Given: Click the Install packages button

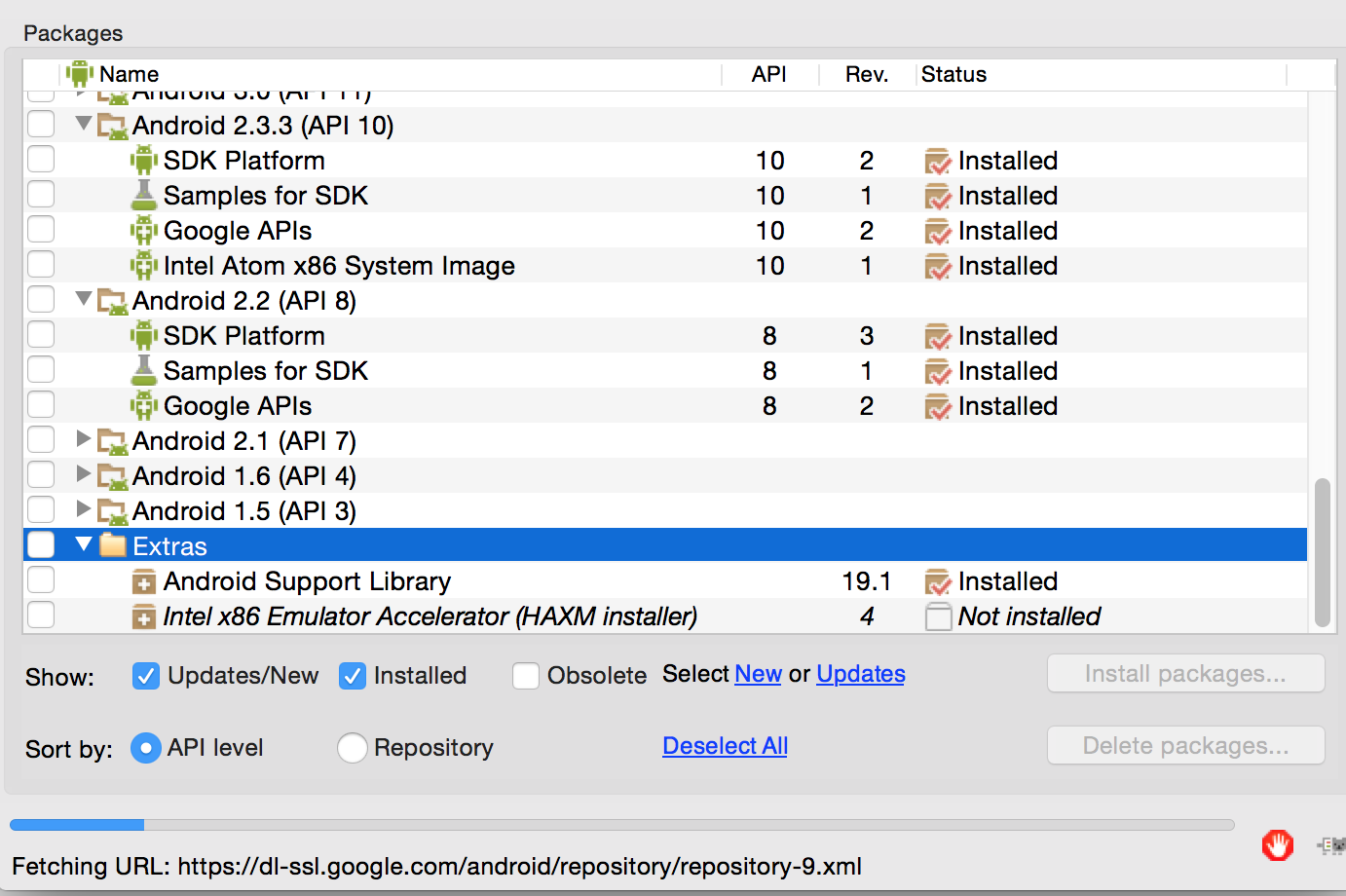Looking at the screenshot, I should click(1186, 674).
